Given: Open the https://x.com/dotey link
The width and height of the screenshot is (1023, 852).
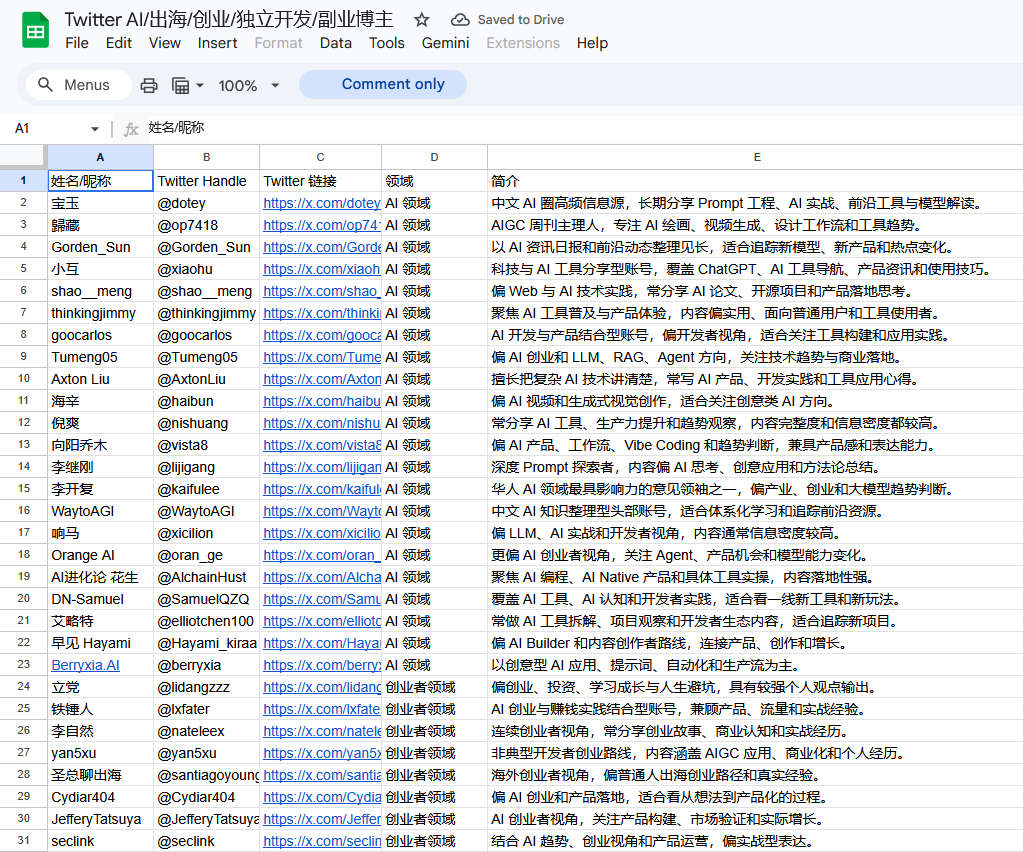Looking at the screenshot, I should [x=322, y=203].
